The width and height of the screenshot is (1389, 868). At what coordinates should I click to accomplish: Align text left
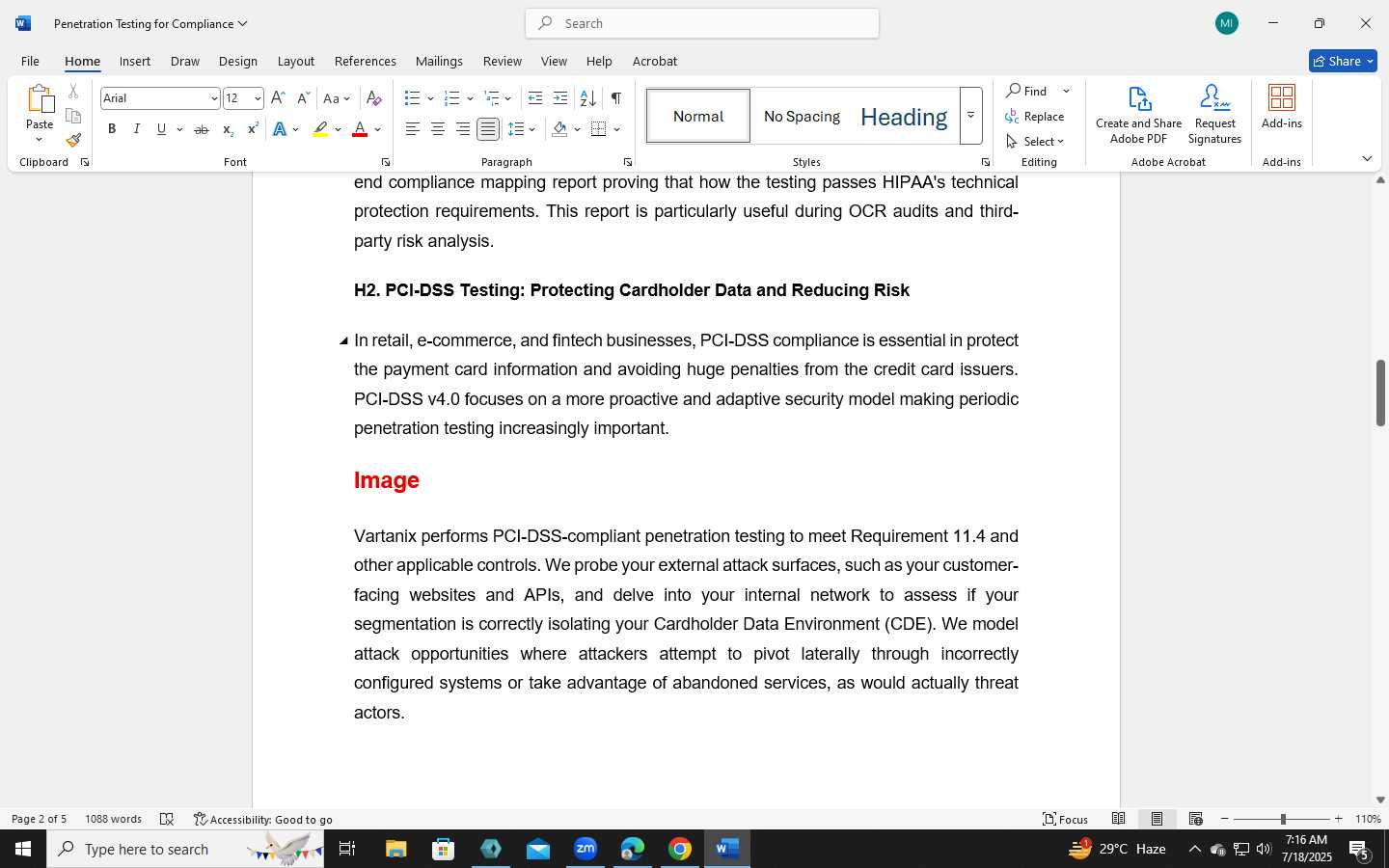tap(413, 129)
